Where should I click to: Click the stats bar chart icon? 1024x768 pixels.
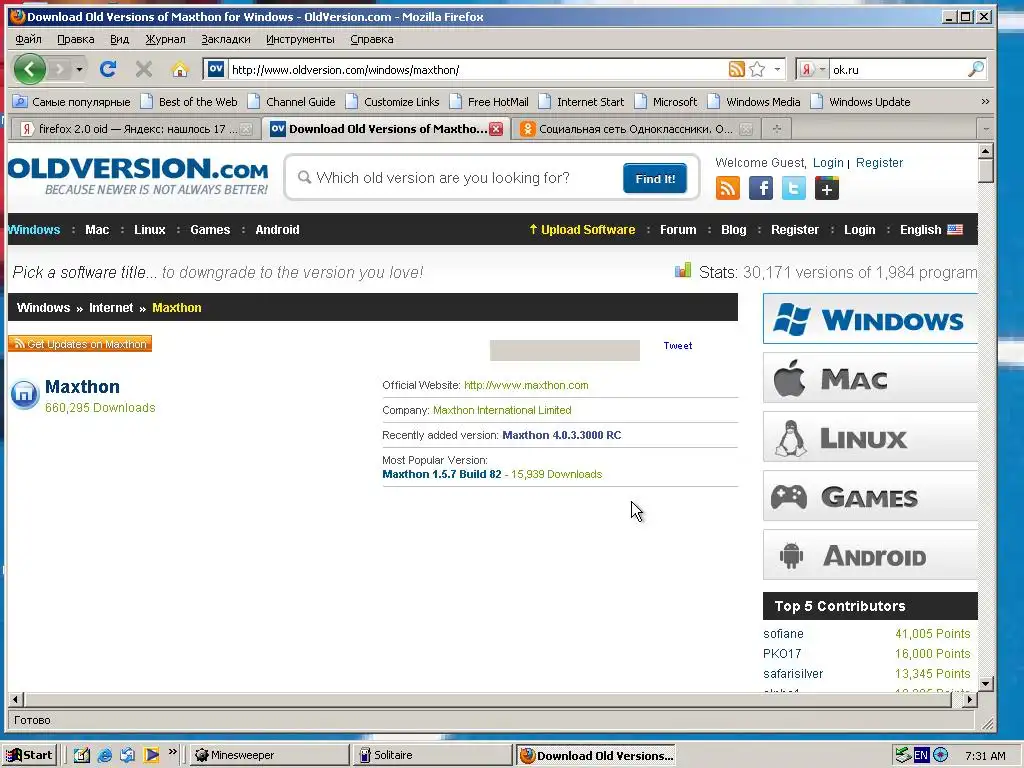[x=682, y=270]
